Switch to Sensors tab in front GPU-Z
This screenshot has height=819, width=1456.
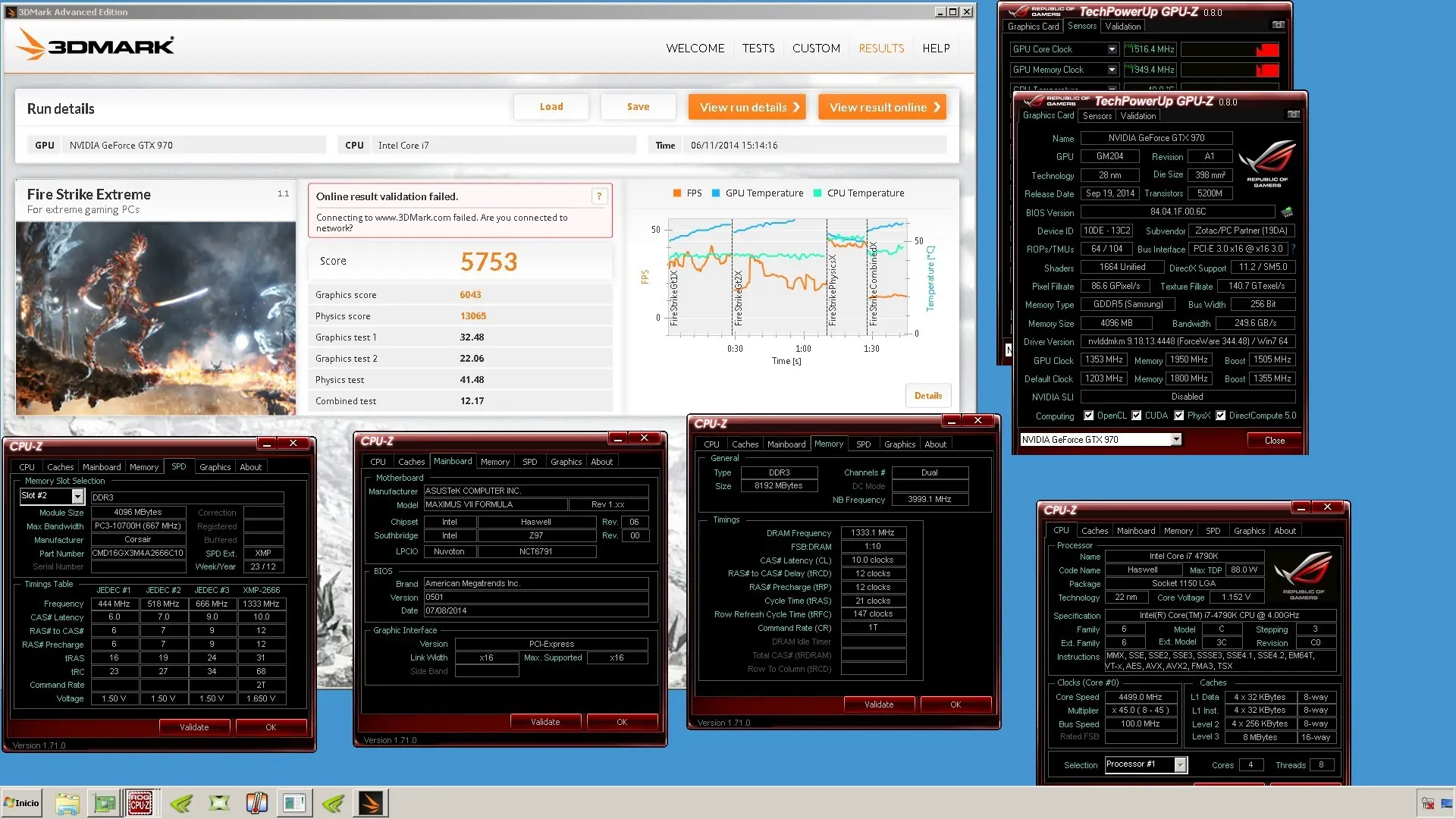pos(1097,116)
